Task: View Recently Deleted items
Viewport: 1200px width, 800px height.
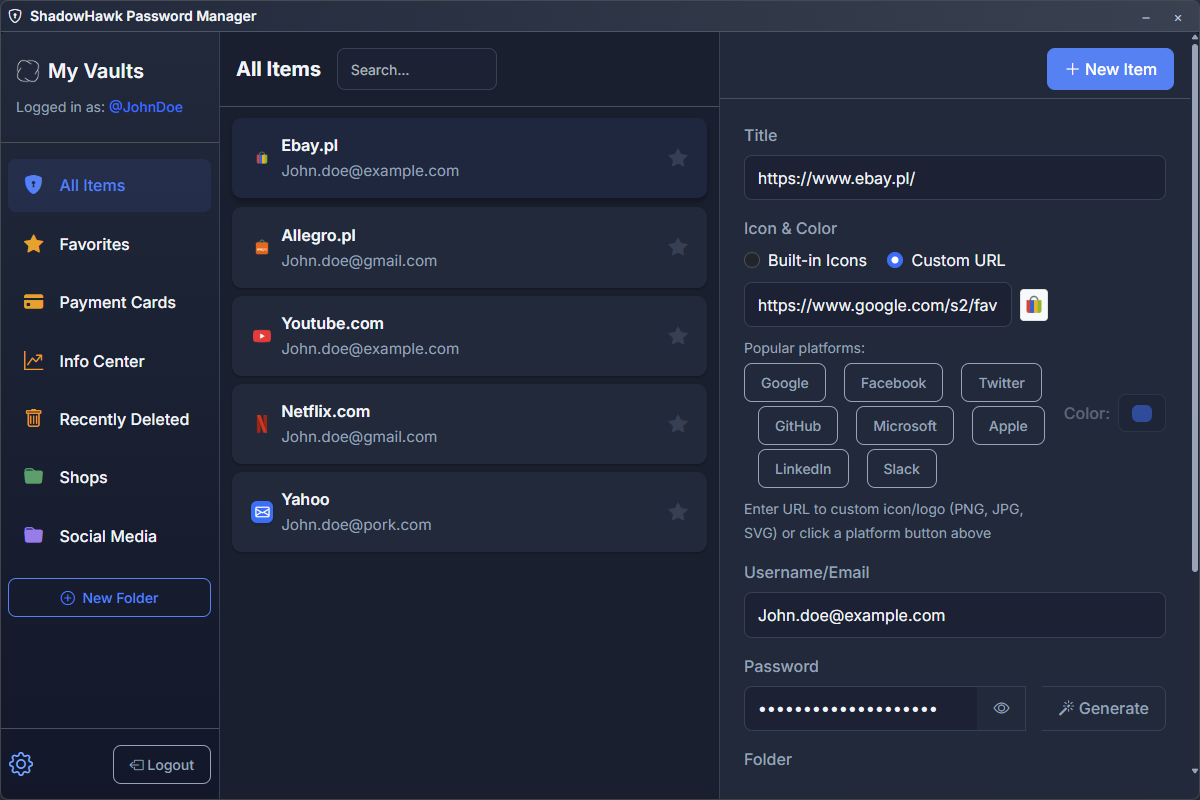Action: [110, 419]
